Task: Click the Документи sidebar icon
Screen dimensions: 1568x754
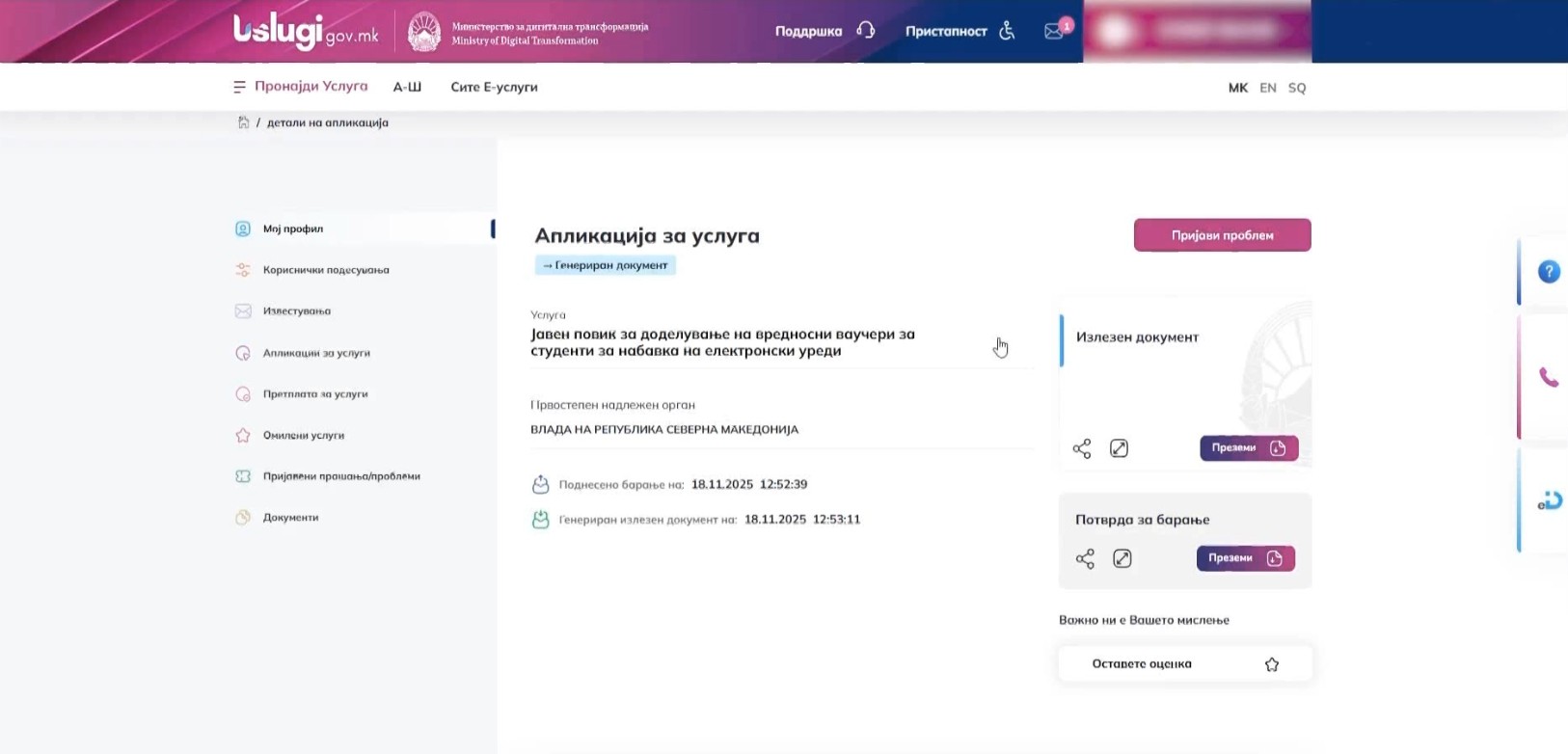Action: [x=243, y=518]
